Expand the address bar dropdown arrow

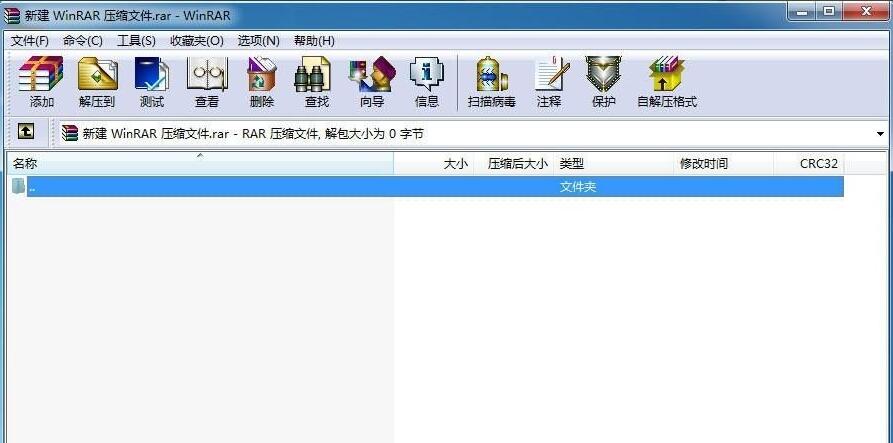point(880,134)
